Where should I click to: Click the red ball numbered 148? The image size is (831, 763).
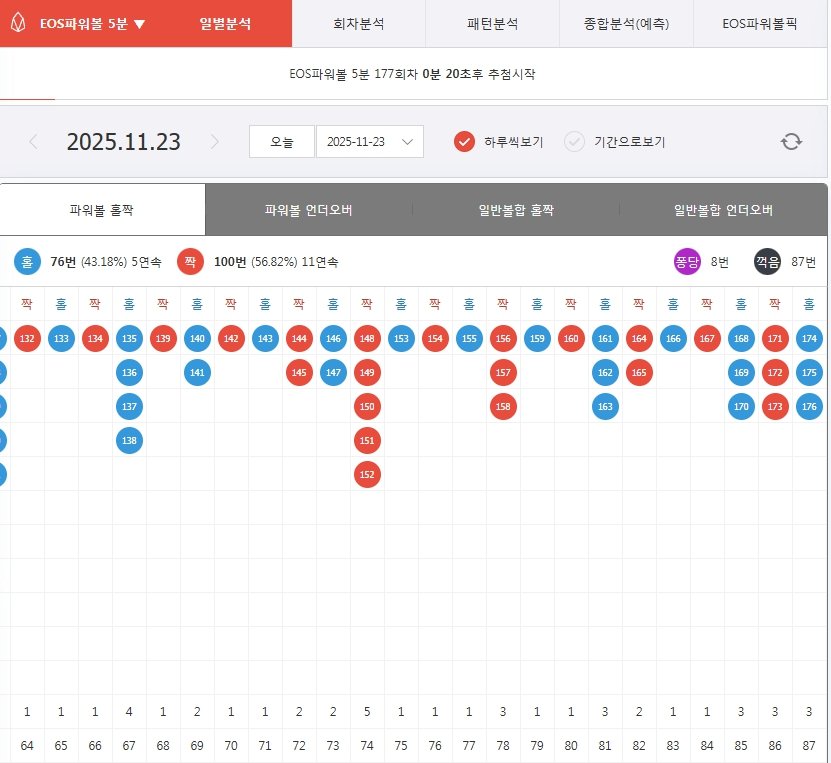coord(367,339)
